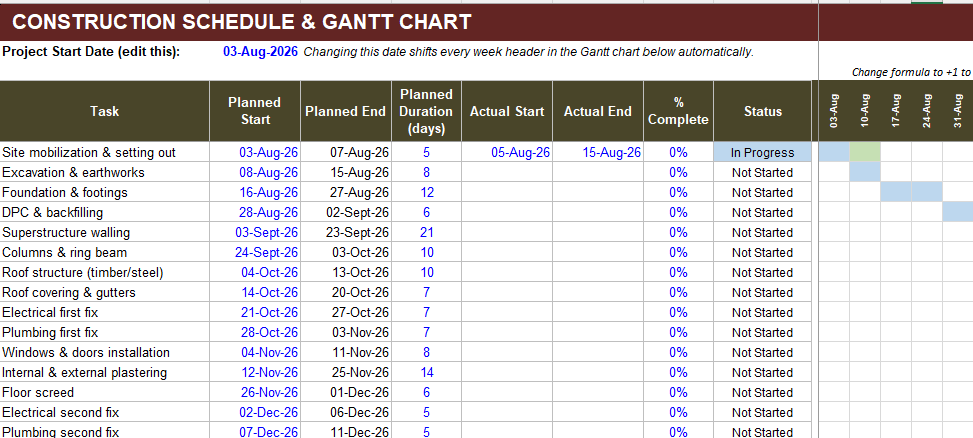
Task: Click planned start 03-Aug-26 for Site mobilization
Action: click(x=255, y=153)
